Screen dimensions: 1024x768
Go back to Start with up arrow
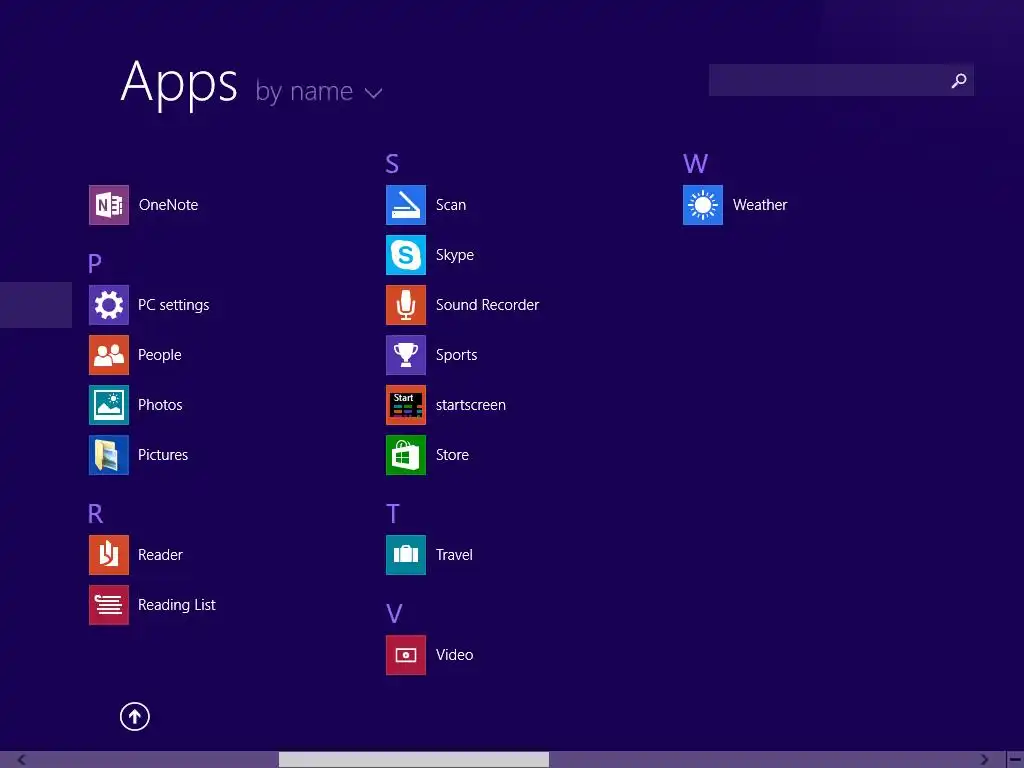pos(135,716)
